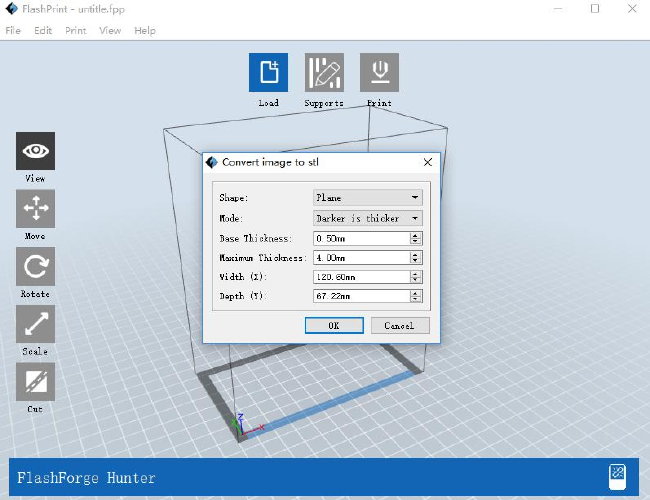The image size is (650, 500).
Task: Increase Base Thickness with up arrow
Action: pyautogui.click(x=415, y=235)
